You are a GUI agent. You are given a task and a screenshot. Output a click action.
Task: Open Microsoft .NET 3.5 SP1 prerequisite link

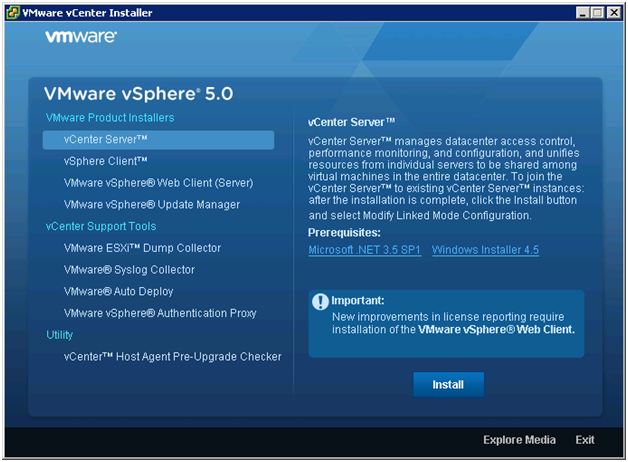364,250
